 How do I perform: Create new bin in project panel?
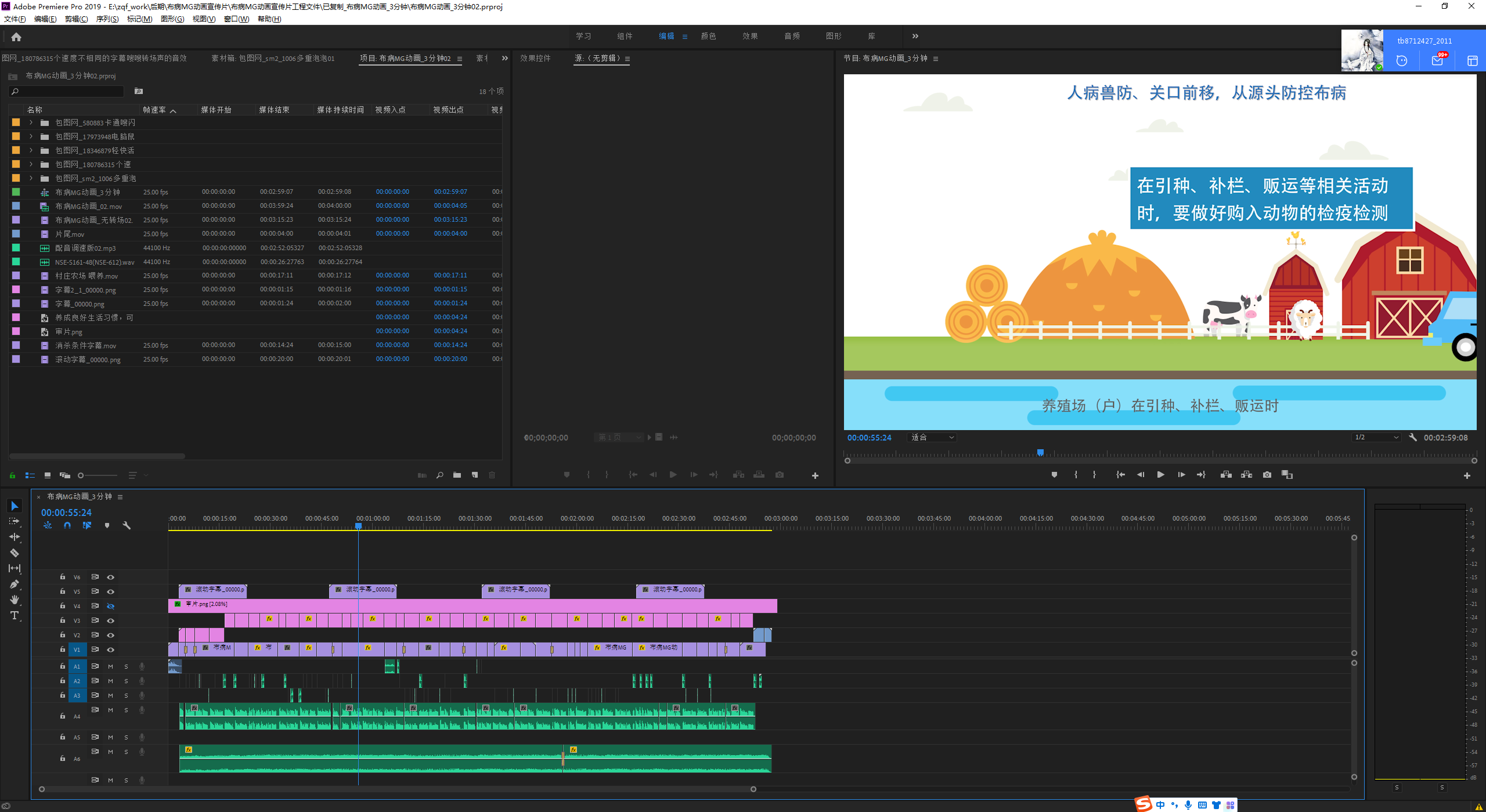pos(457,475)
